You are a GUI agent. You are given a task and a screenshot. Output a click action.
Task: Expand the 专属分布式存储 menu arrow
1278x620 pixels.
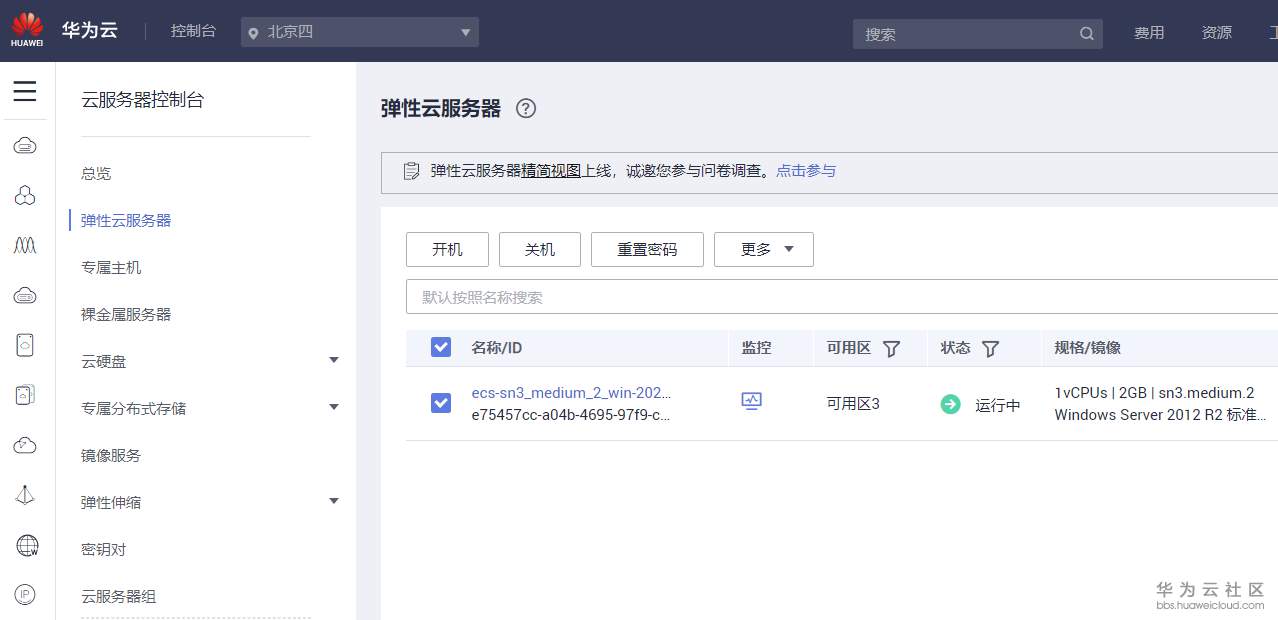[334, 407]
